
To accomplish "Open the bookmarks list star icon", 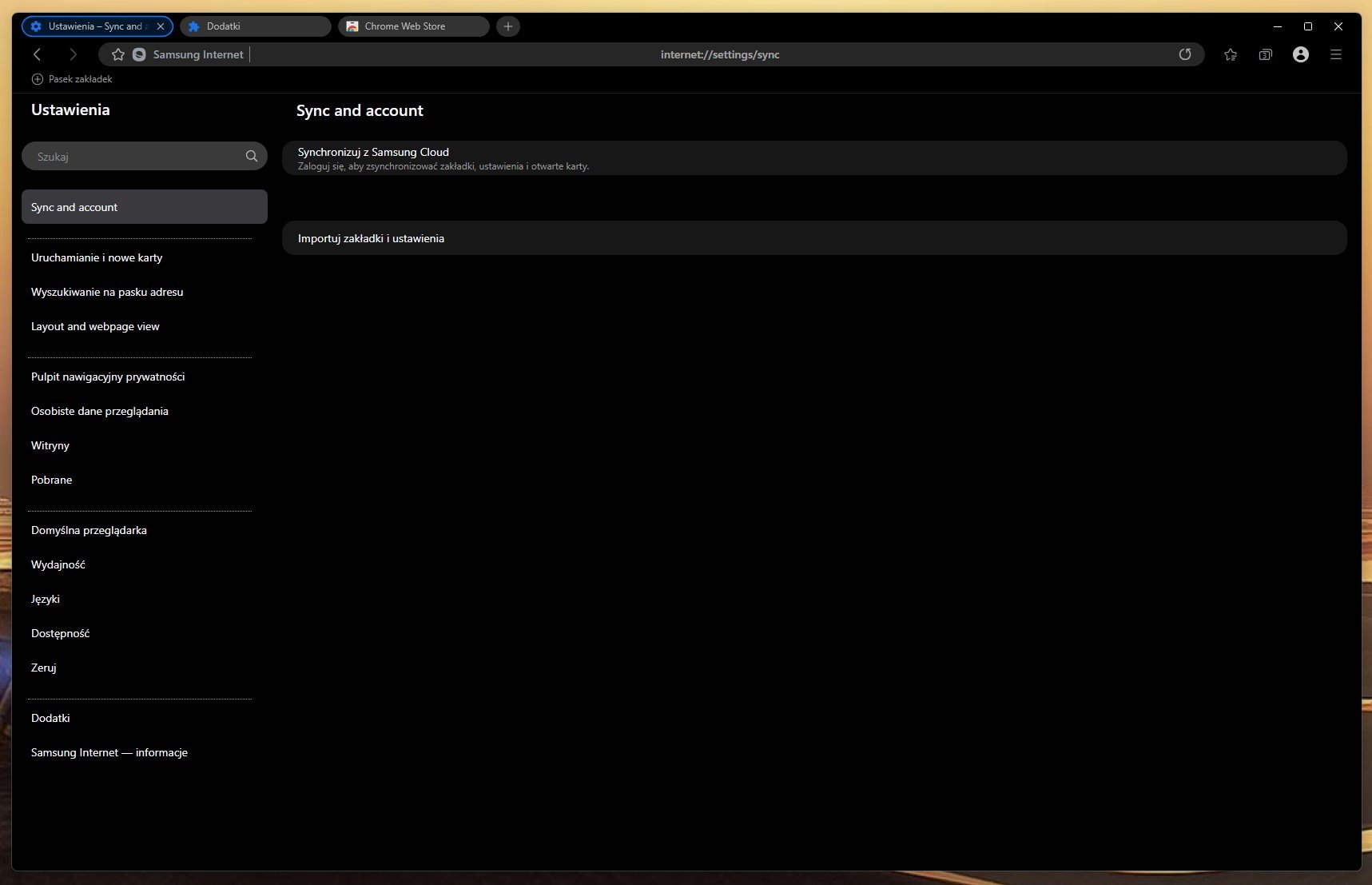I will [1231, 54].
